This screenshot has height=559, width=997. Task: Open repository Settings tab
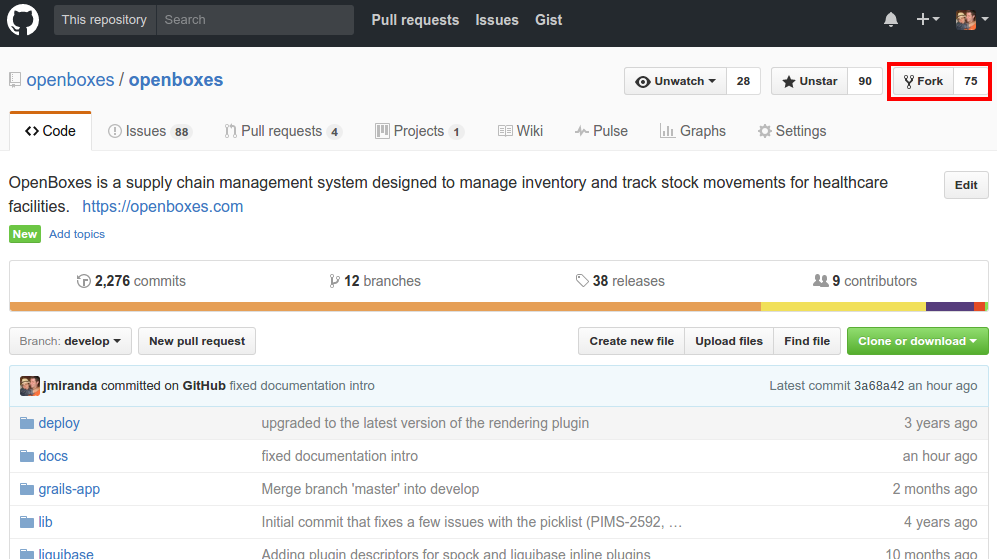point(792,131)
